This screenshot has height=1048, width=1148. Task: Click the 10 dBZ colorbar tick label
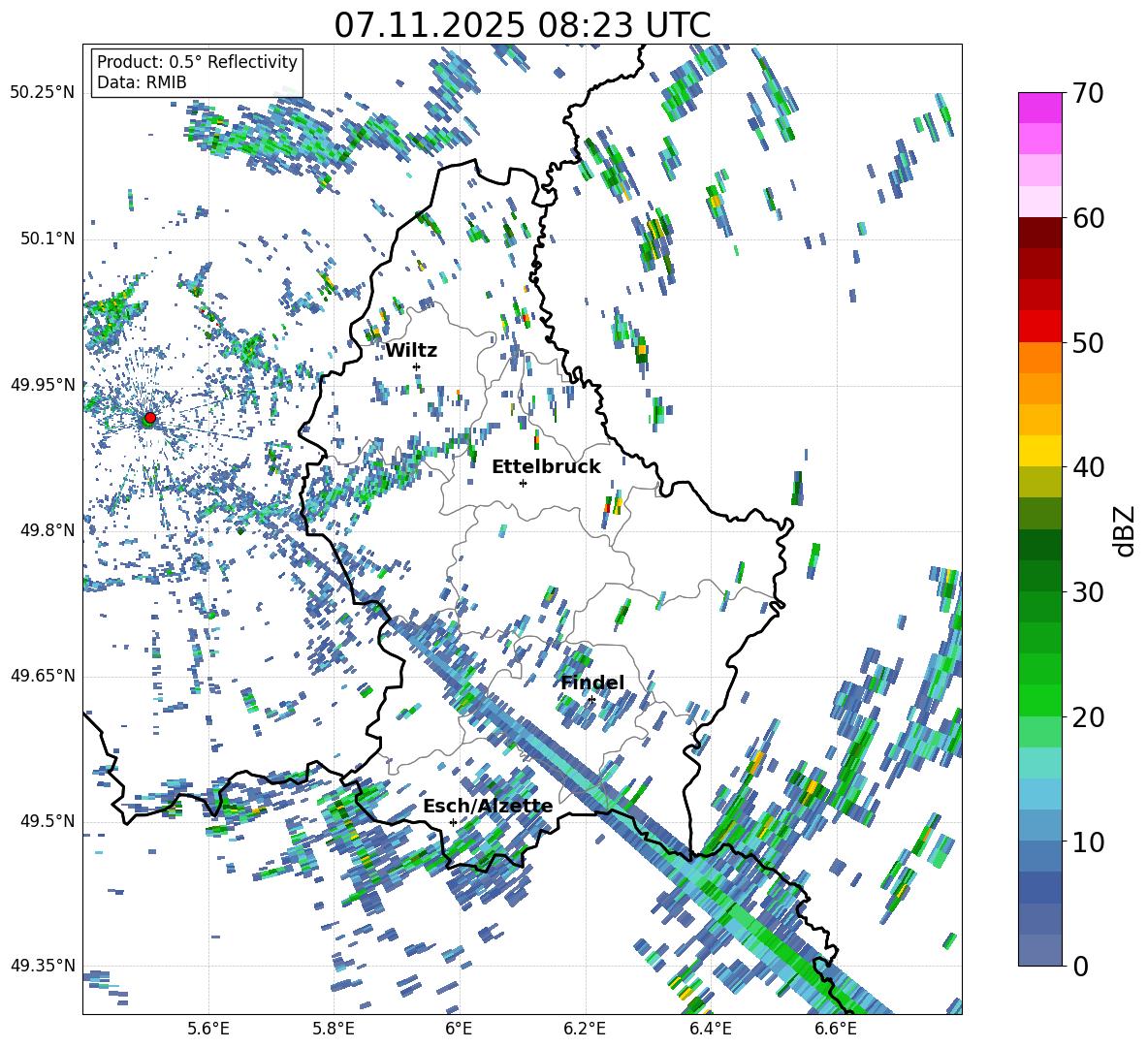(x=1088, y=842)
